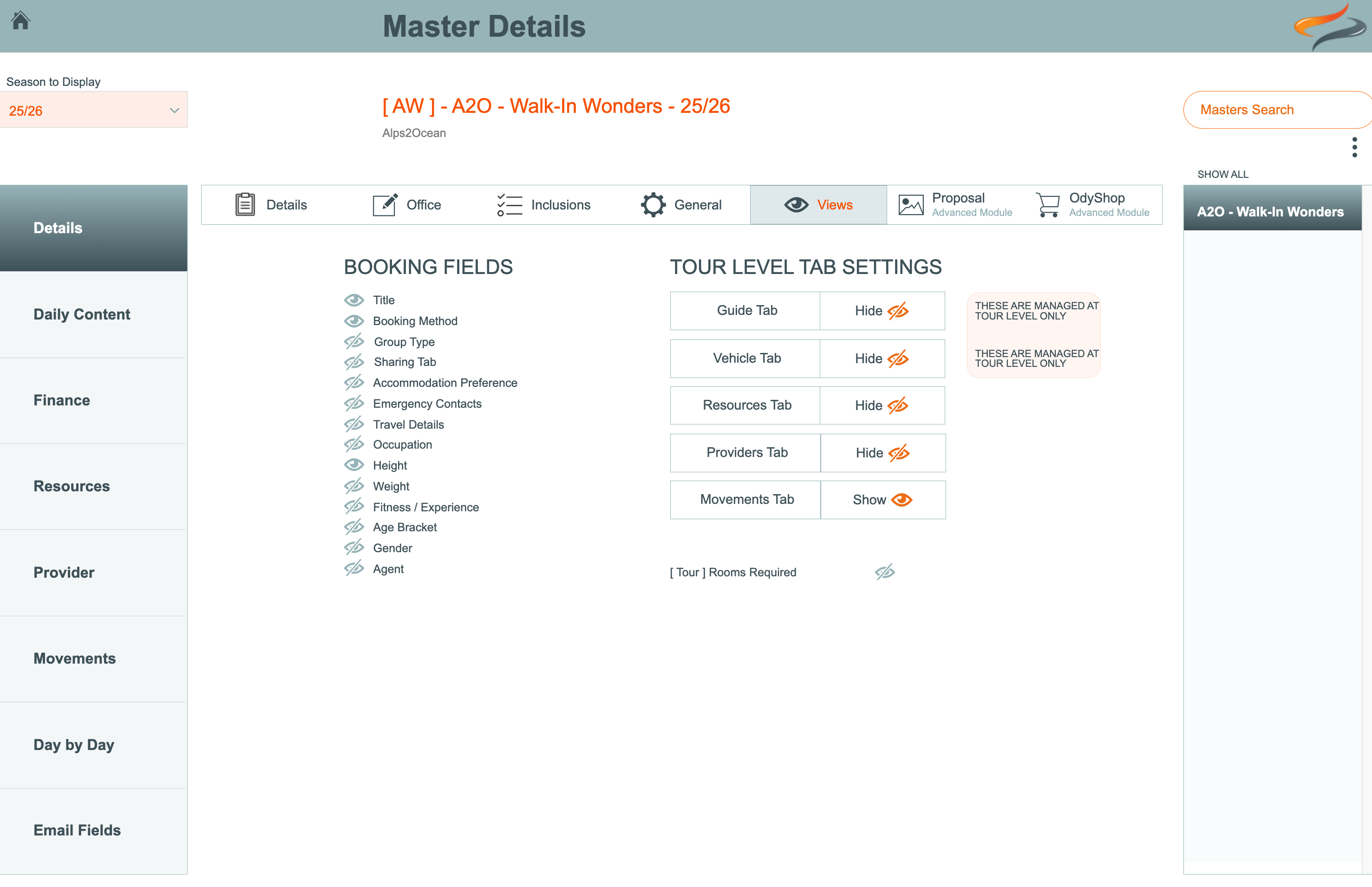Toggle Resources Tab Hide setting
1372x887 pixels.
click(882, 405)
